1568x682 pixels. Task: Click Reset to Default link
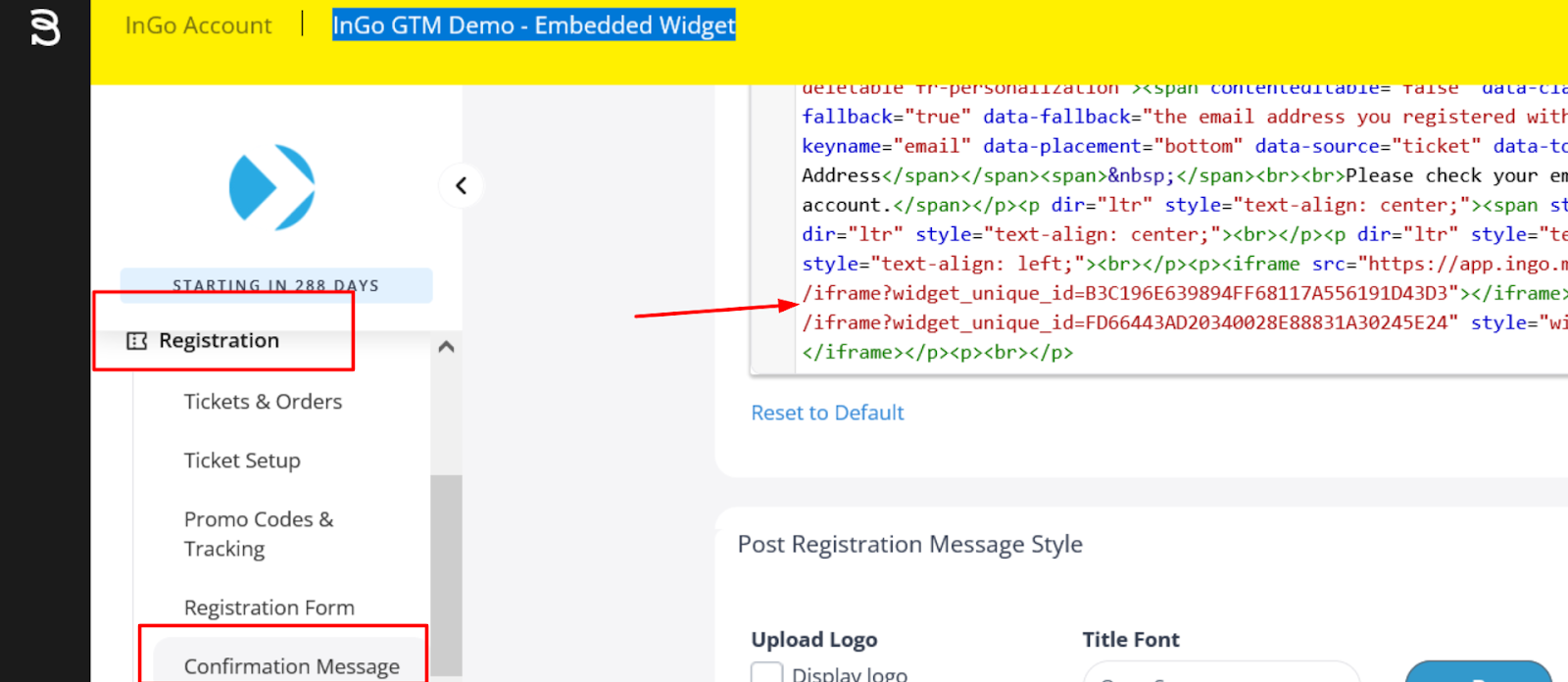pos(827,413)
